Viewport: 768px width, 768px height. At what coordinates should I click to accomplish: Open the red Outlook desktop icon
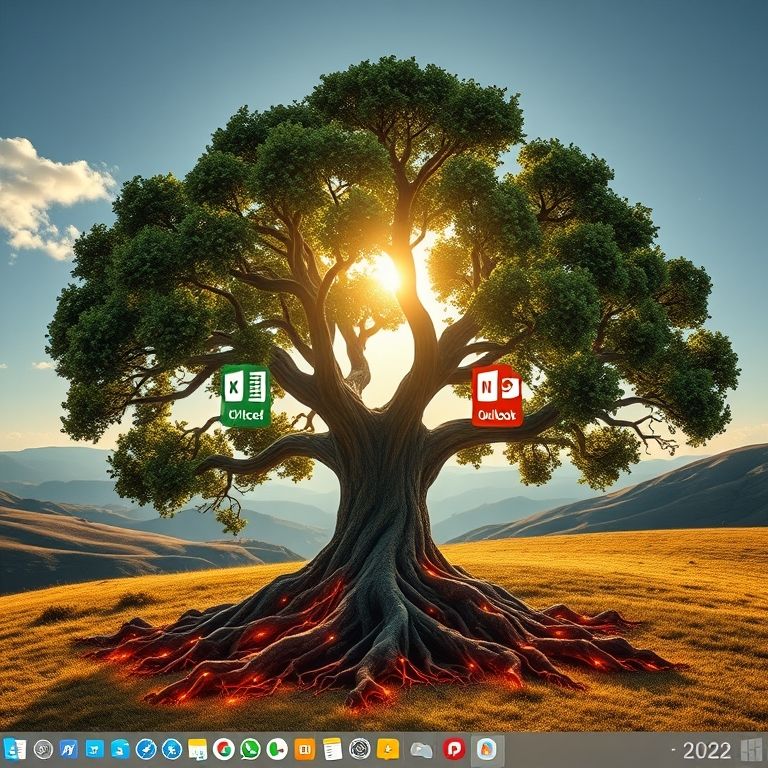[497, 396]
